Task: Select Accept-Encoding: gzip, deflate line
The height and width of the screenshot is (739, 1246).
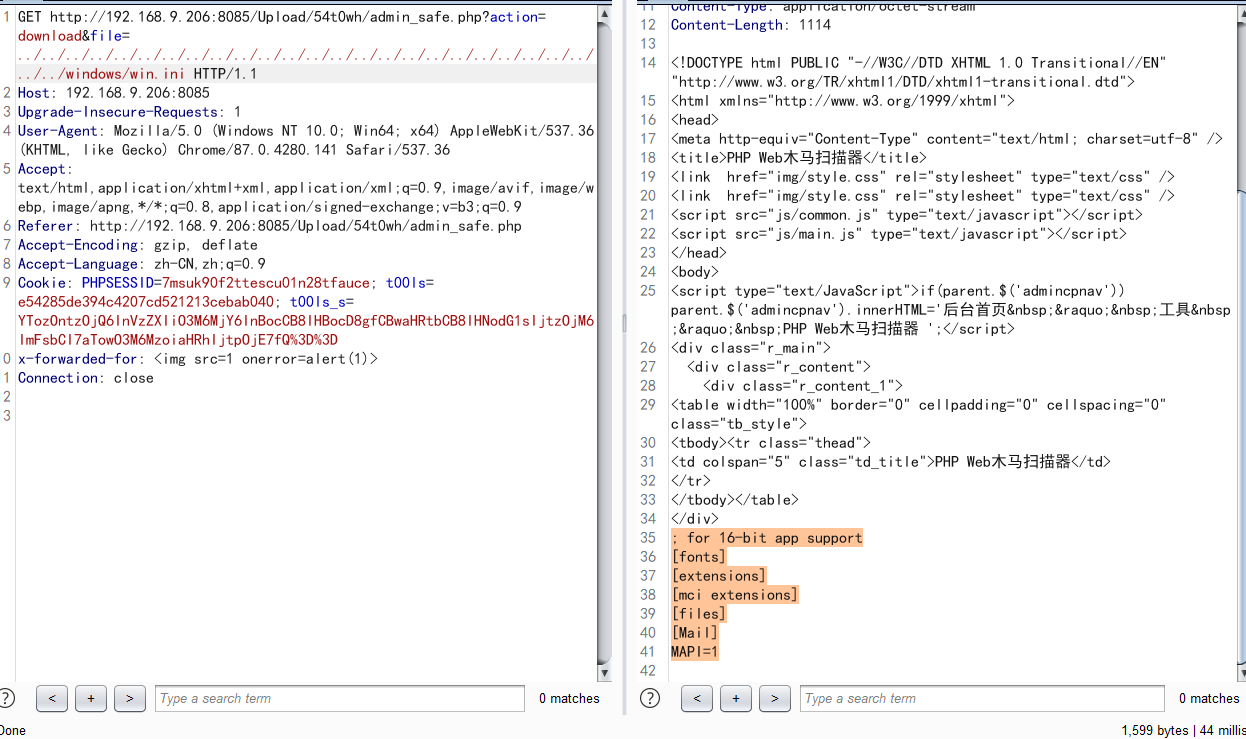Action: [138, 245]
